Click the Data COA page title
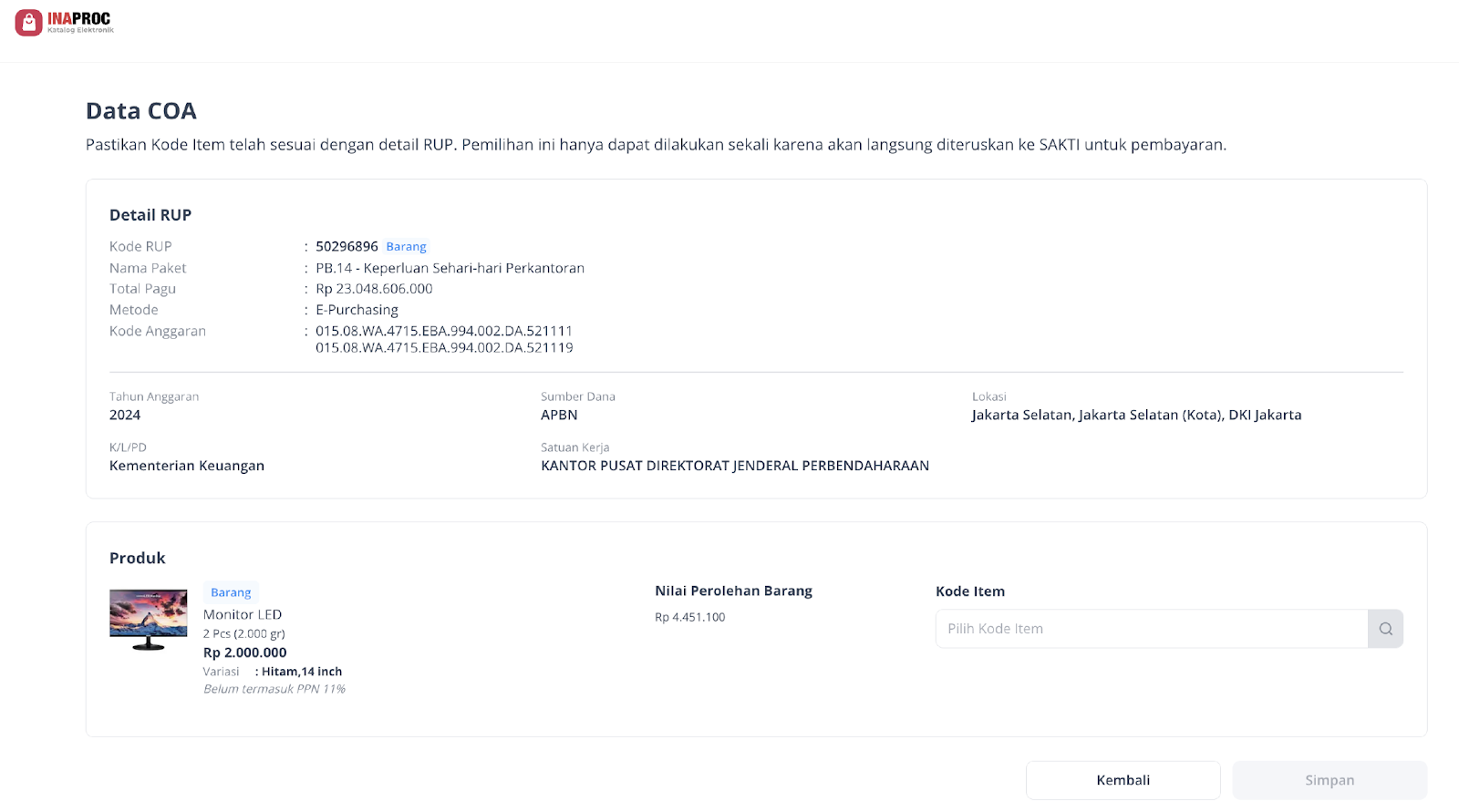Viewport: 1459px width, 812px height. 140,110
